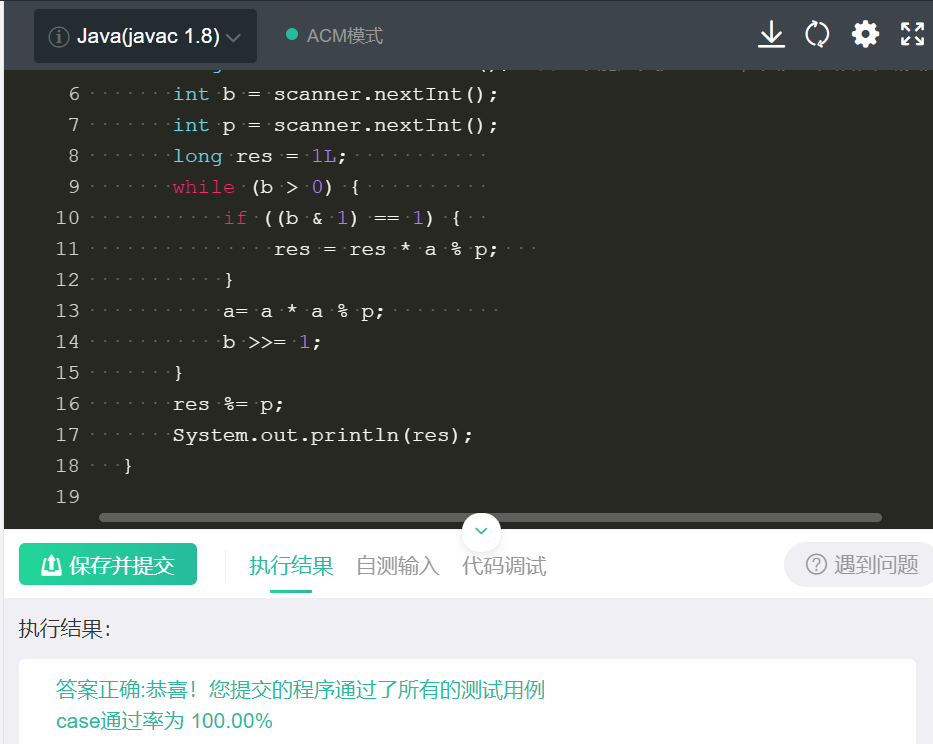Click the 保存并提交 submit button
Screen dimensions: 933x744
[107, 564]
